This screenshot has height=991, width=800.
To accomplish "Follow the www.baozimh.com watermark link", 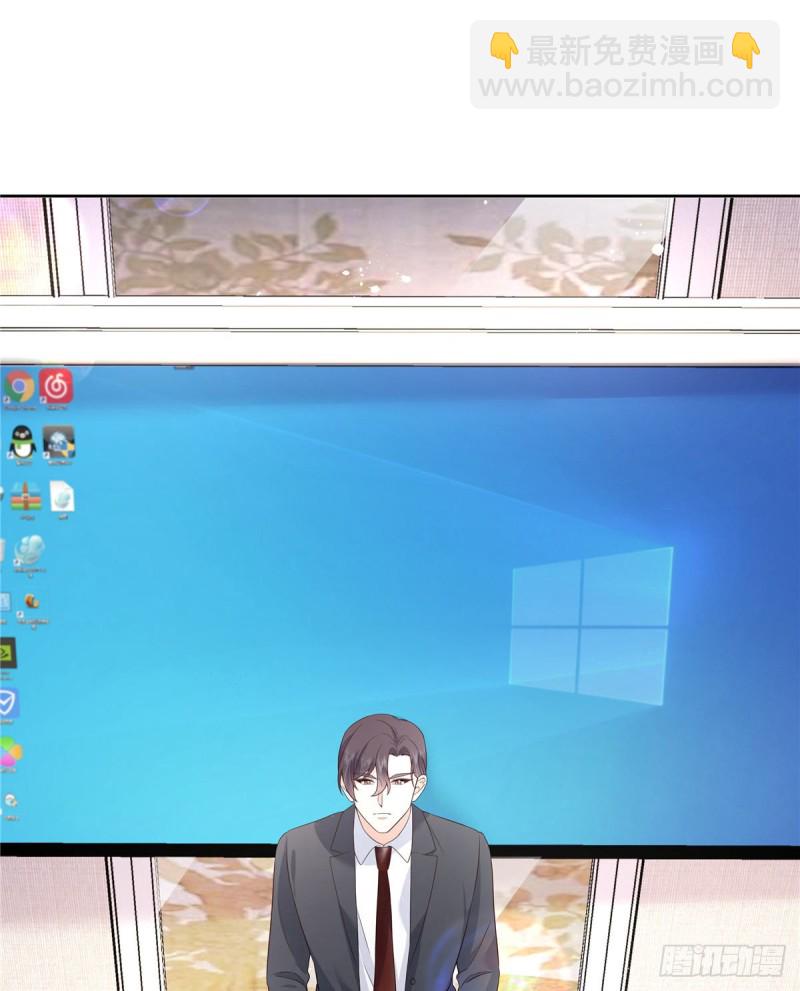I will pos(625,87).
